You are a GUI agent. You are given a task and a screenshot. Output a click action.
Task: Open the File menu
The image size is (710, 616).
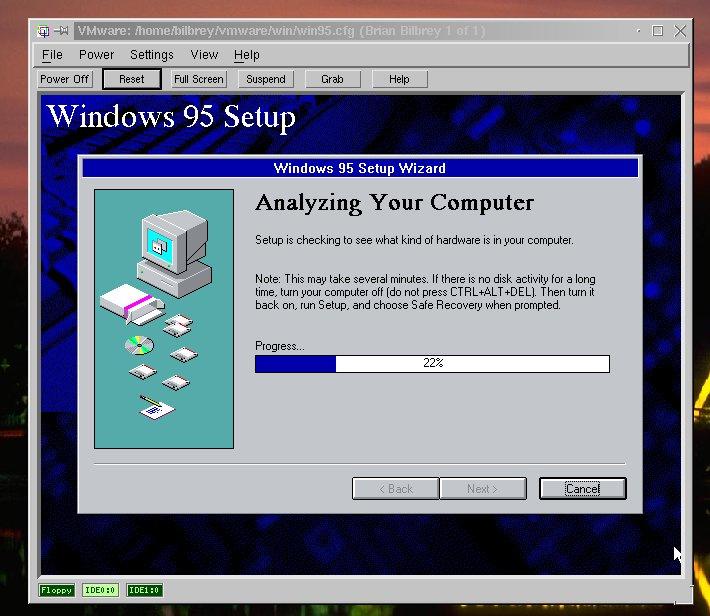(52, 55)
